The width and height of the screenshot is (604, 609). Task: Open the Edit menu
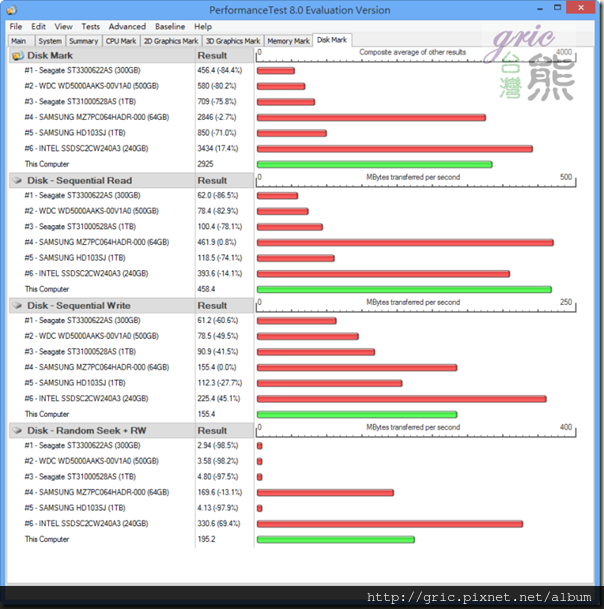click(x=38, y=26)
